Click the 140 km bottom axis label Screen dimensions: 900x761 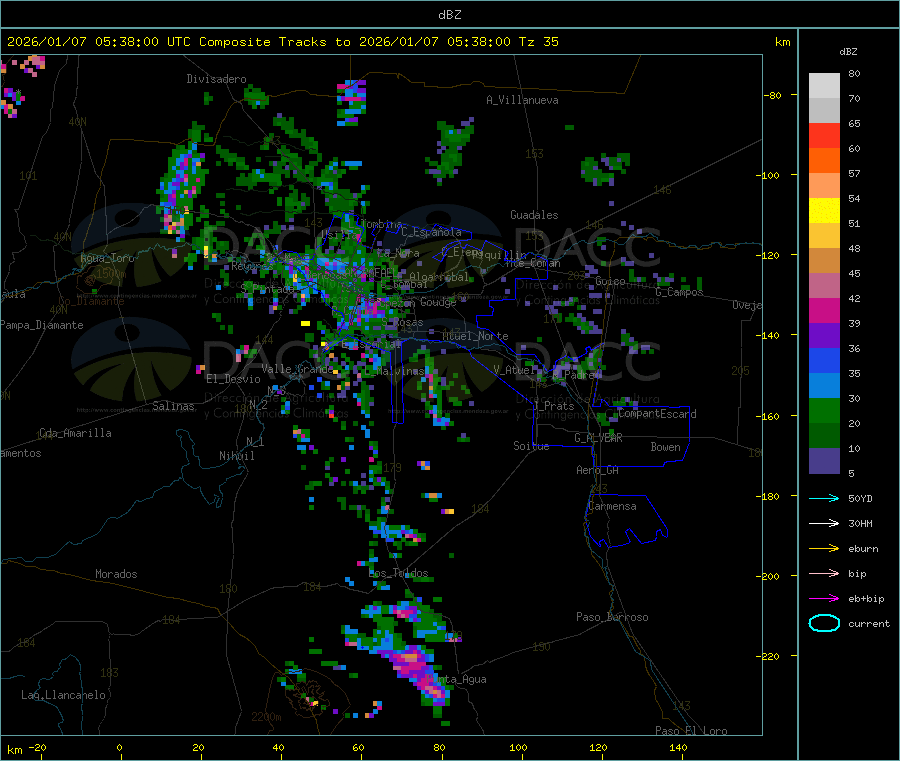tap(678, 747)
